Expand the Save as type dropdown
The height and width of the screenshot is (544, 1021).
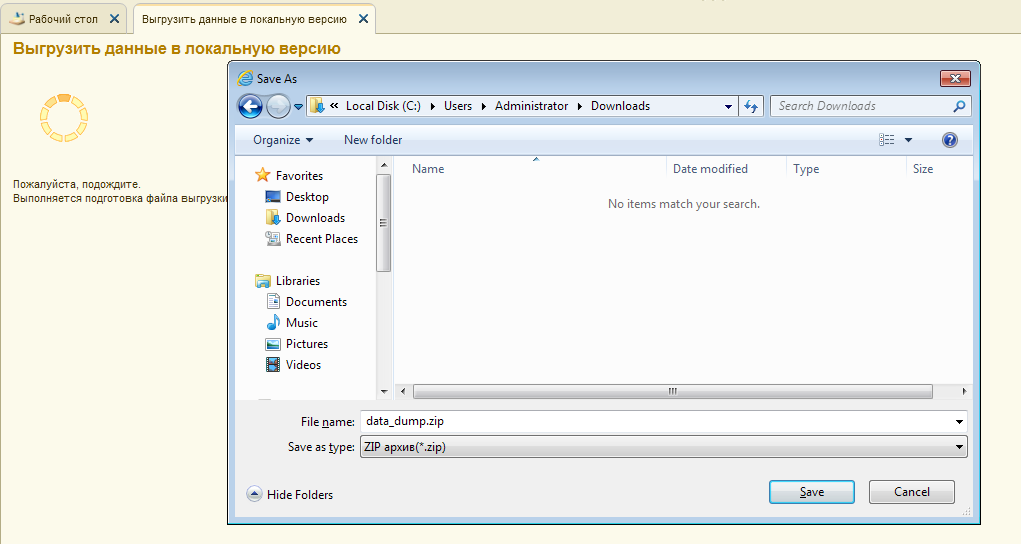click(x=959, y=447)
